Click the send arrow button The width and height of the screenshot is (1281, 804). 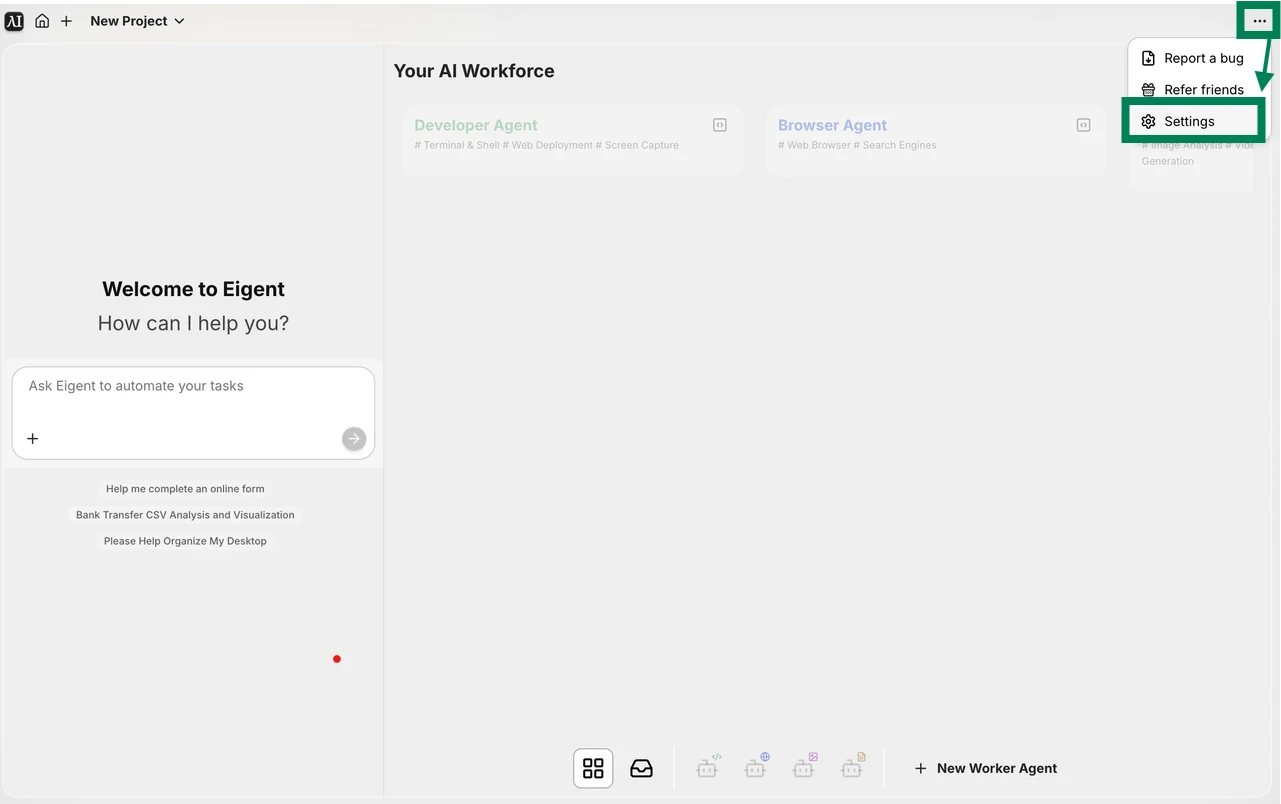(354, 439)
